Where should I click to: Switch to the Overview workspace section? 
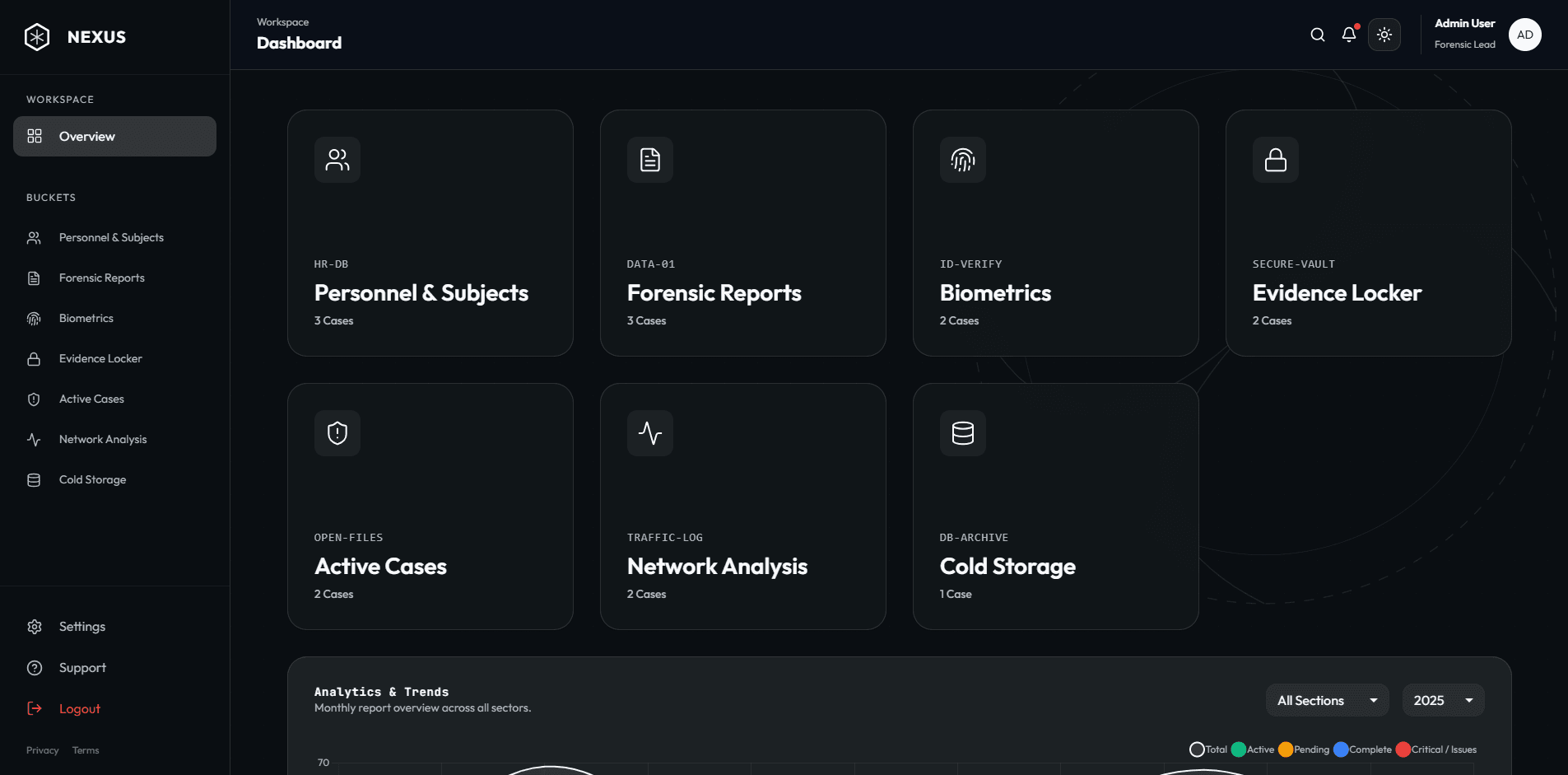(x=86, y=136)
